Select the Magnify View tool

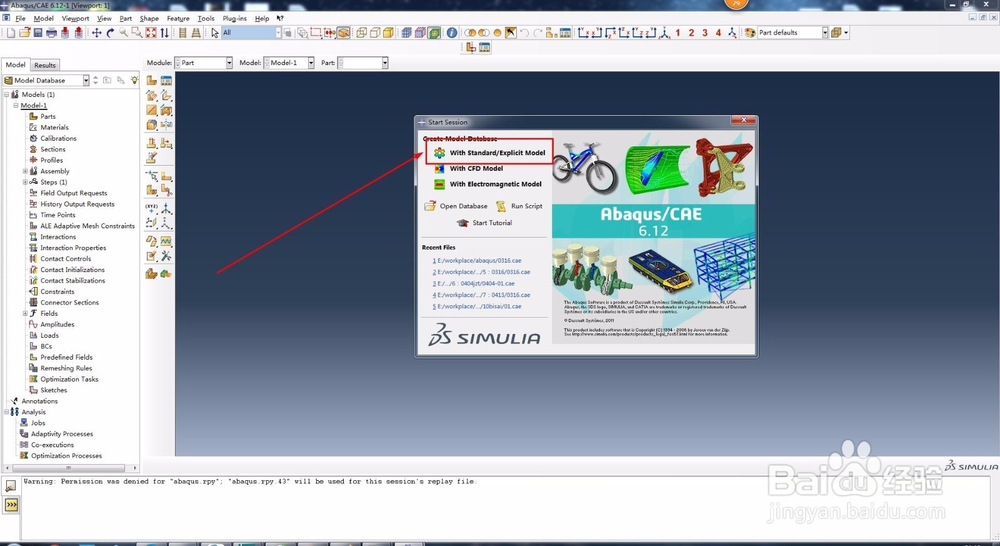[x=123, y=33]
